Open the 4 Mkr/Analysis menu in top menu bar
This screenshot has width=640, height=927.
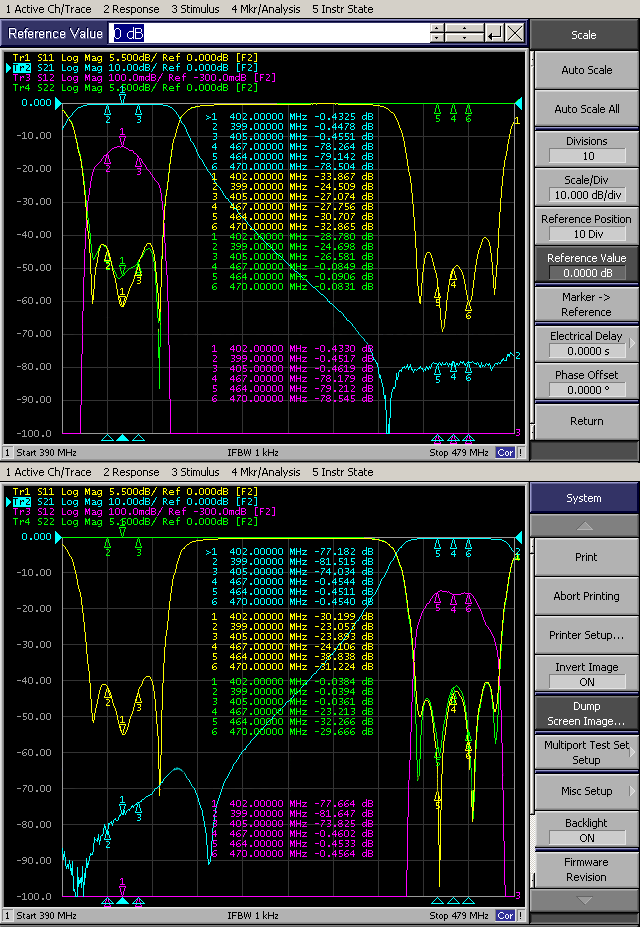(265, 9)
